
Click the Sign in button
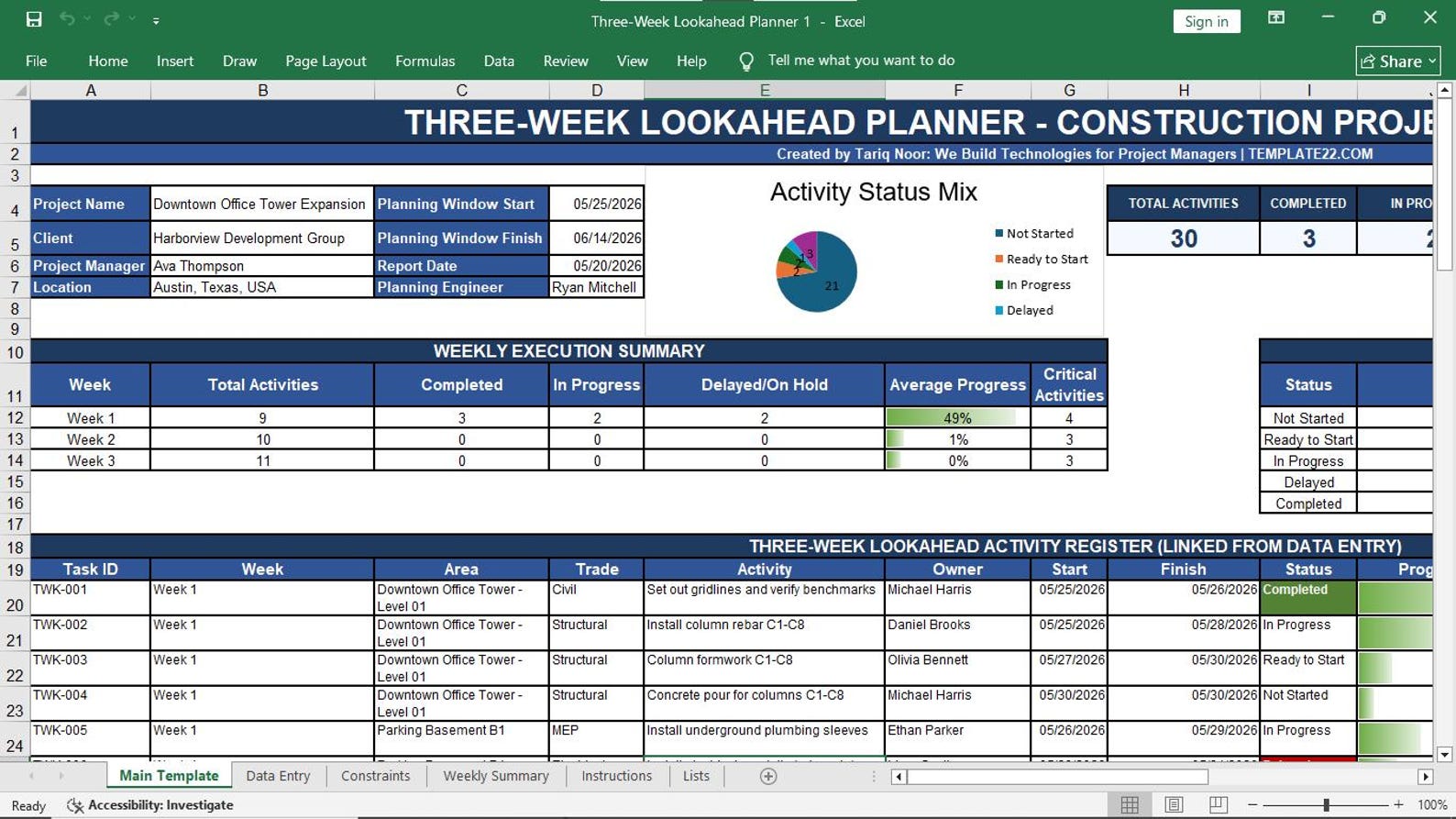[1206, 21]
